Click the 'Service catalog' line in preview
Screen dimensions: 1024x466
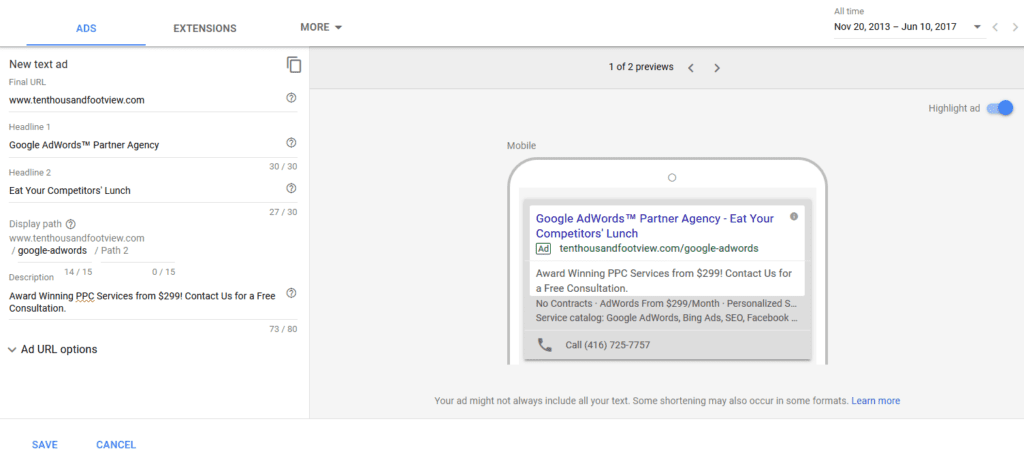coord(666,318)
